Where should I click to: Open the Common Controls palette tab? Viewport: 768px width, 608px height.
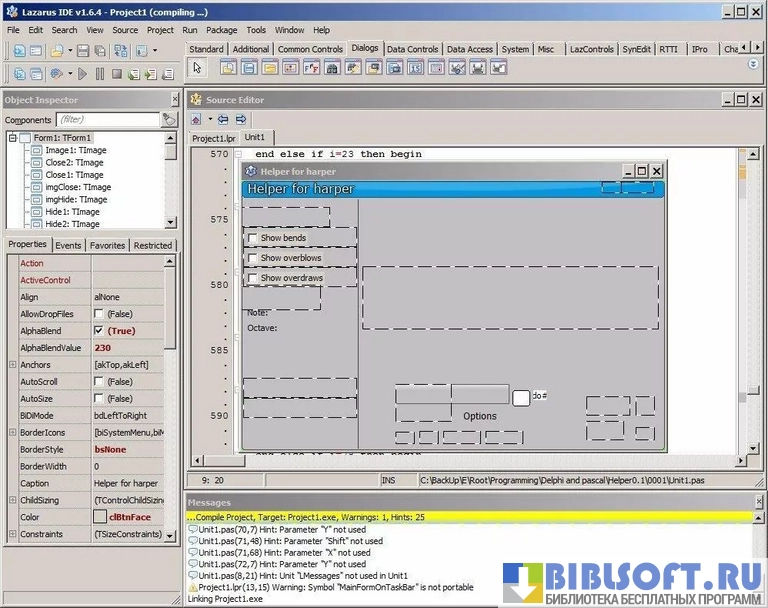coord(310,49)
